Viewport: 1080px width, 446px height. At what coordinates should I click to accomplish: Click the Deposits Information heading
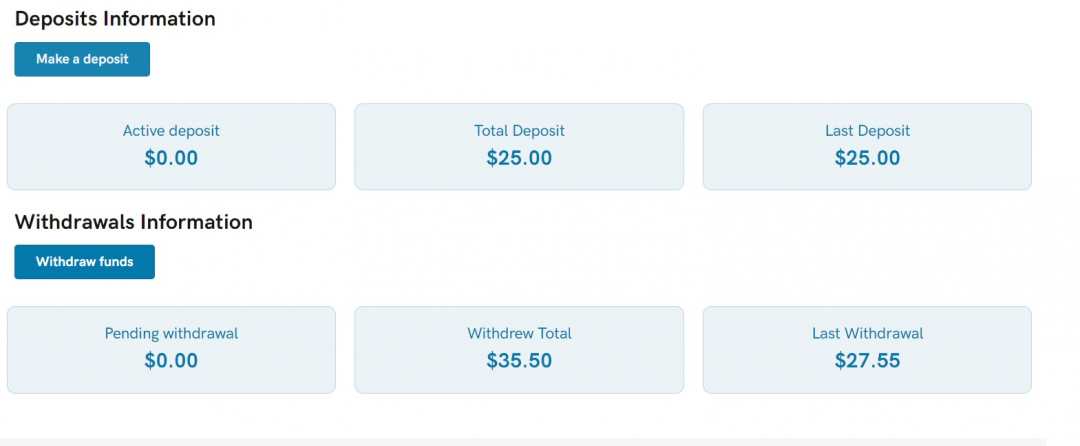click(x=115, y=18)
